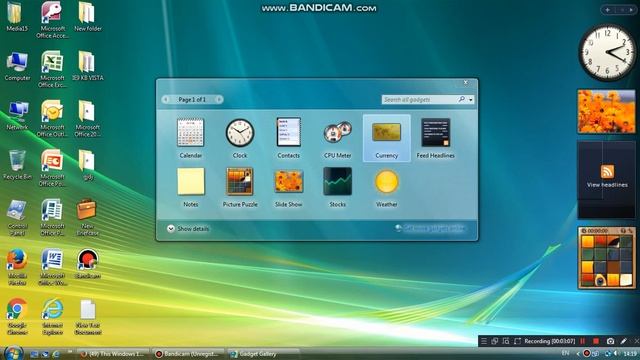Expand Show details in the Gadget Gallery
The width and height of the screenshot is (640, 360).
point(188,229)
